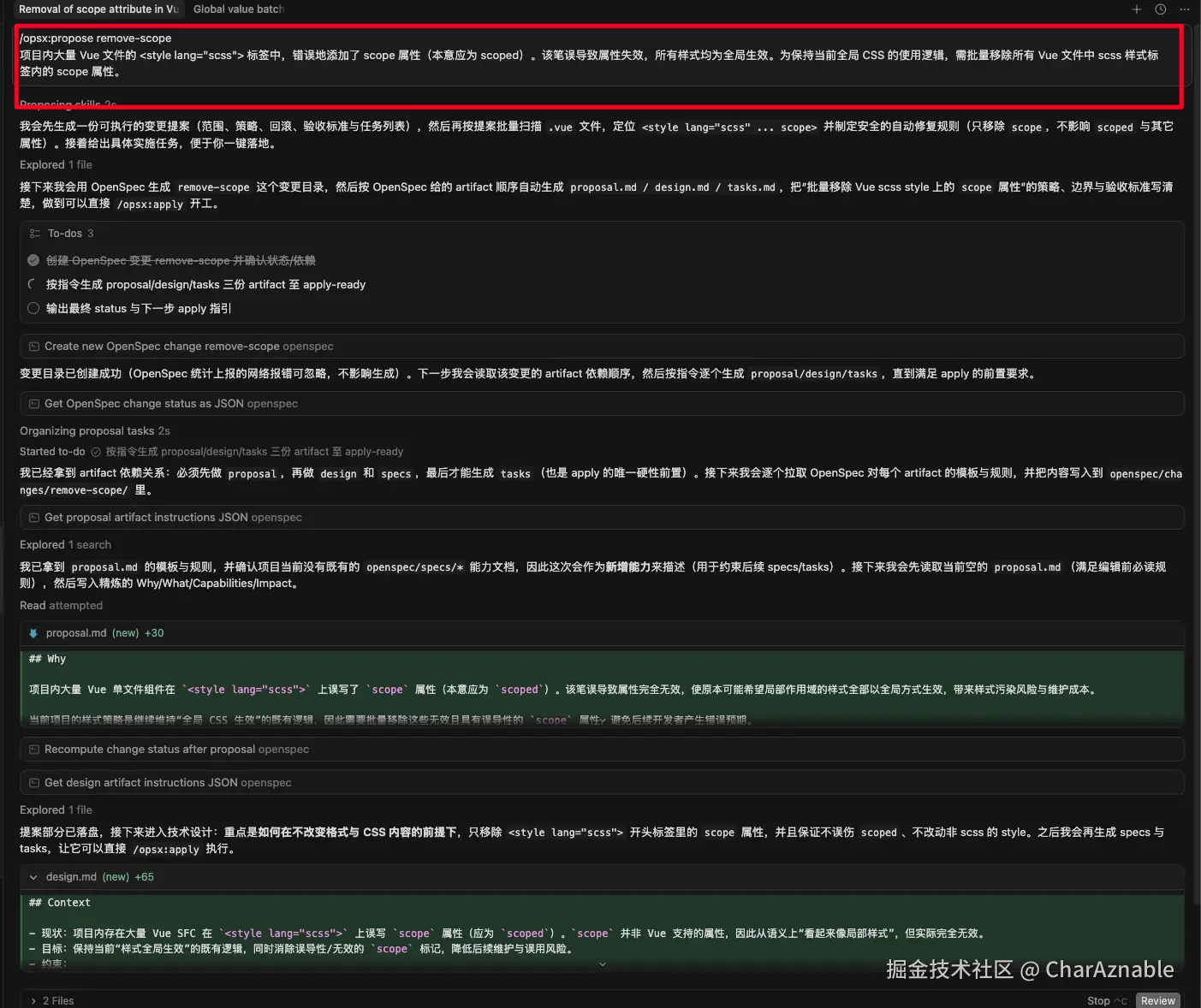
Task: Open design.md (new) +65 file name
Action: pyautogui.click(x=71, y=877)
